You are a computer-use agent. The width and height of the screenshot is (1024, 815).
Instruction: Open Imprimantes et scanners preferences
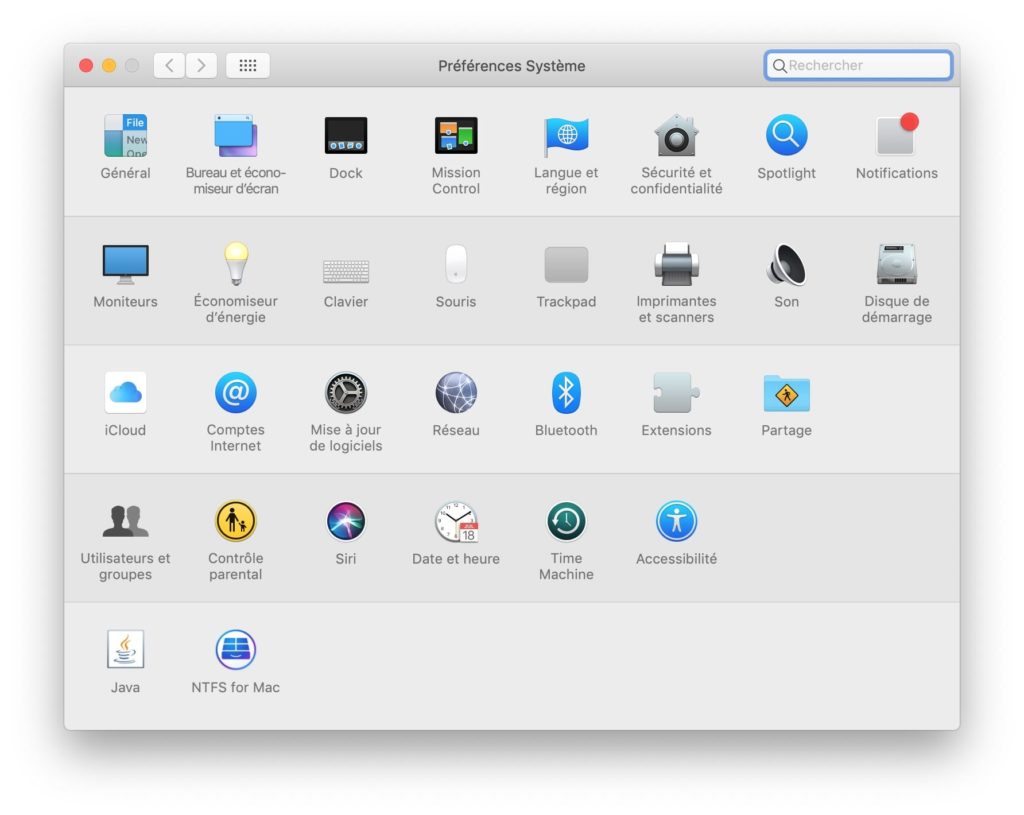point(676,265)
